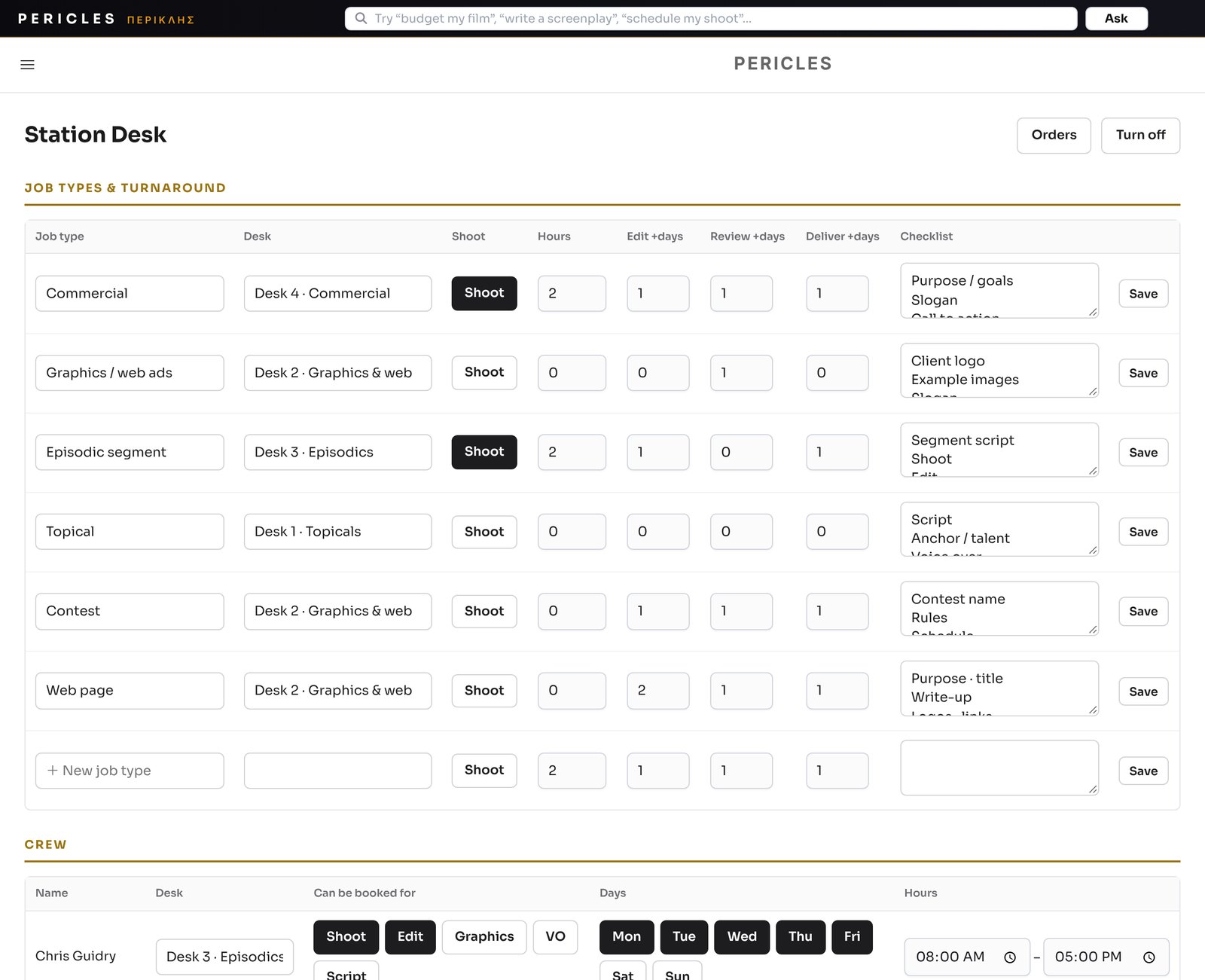Toggle Thu availability for Chris Guidry

click(801, 937)
